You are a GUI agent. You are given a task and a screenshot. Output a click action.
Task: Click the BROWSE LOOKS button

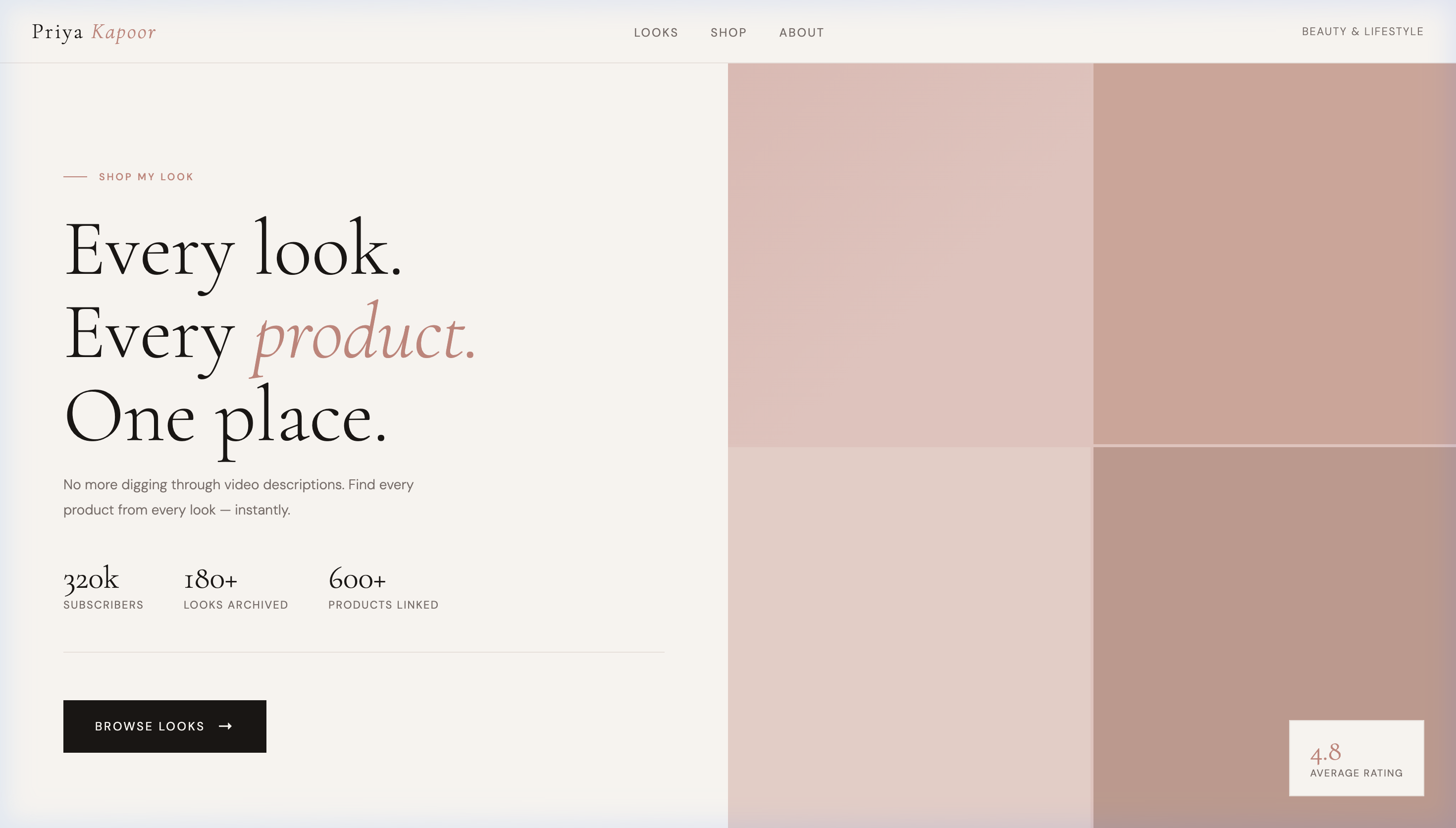click(x=164, y=726)
